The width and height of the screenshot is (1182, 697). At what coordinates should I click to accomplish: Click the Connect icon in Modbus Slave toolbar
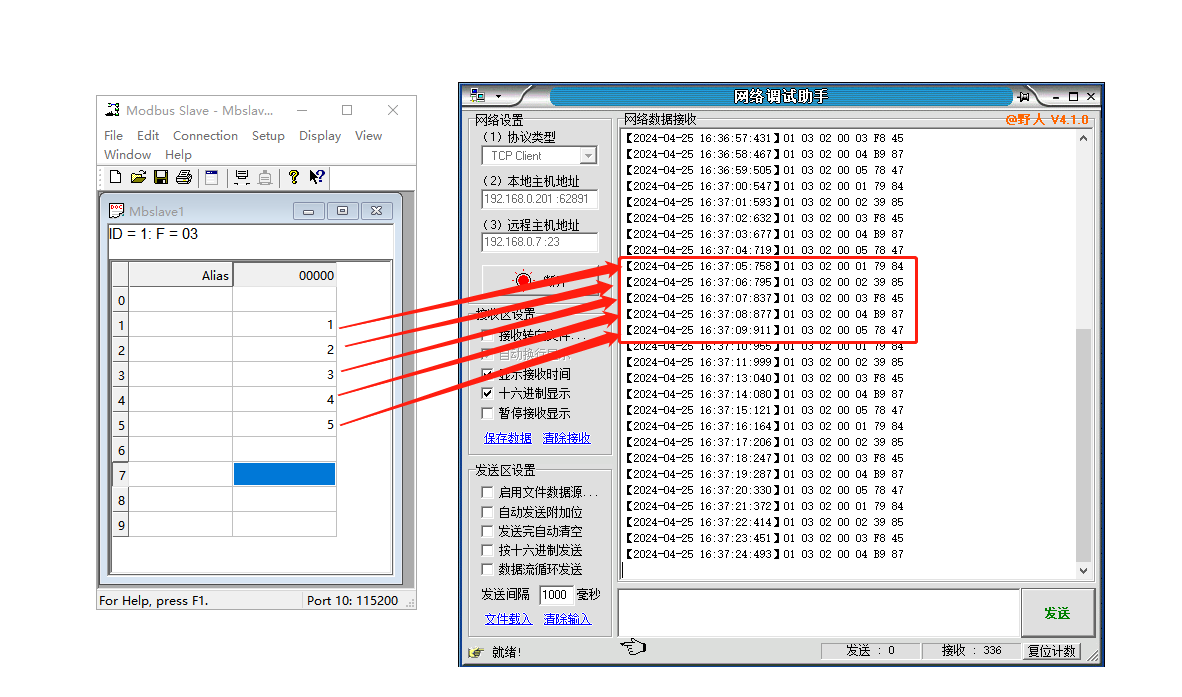tap(241, 177)
